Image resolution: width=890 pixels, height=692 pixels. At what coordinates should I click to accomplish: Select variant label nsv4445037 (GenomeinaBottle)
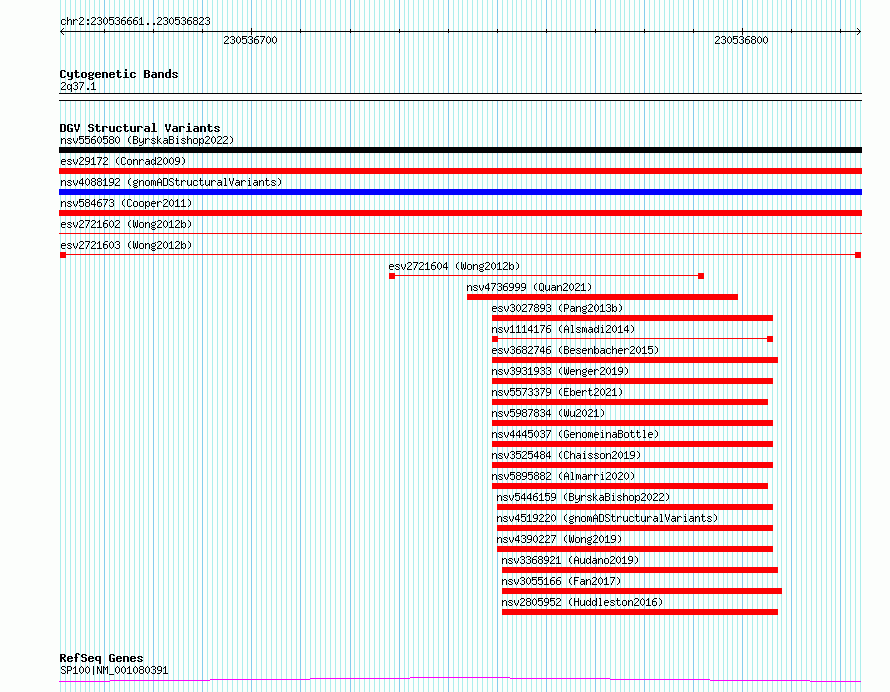click(x=575, y=434)
